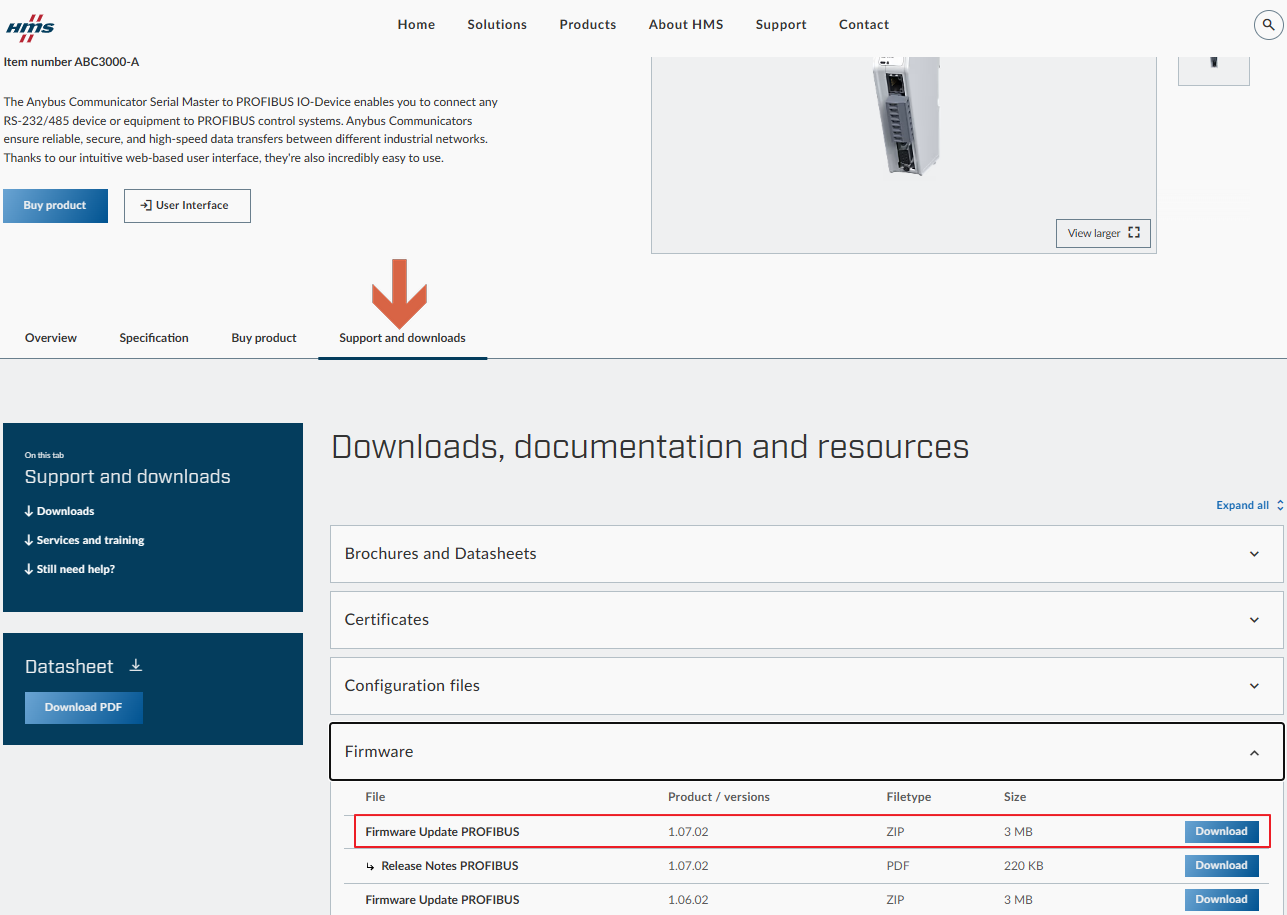This screenshot has width=1287, height=915.
Task: Click the Size column header
Action: (x=1015, y=797)
